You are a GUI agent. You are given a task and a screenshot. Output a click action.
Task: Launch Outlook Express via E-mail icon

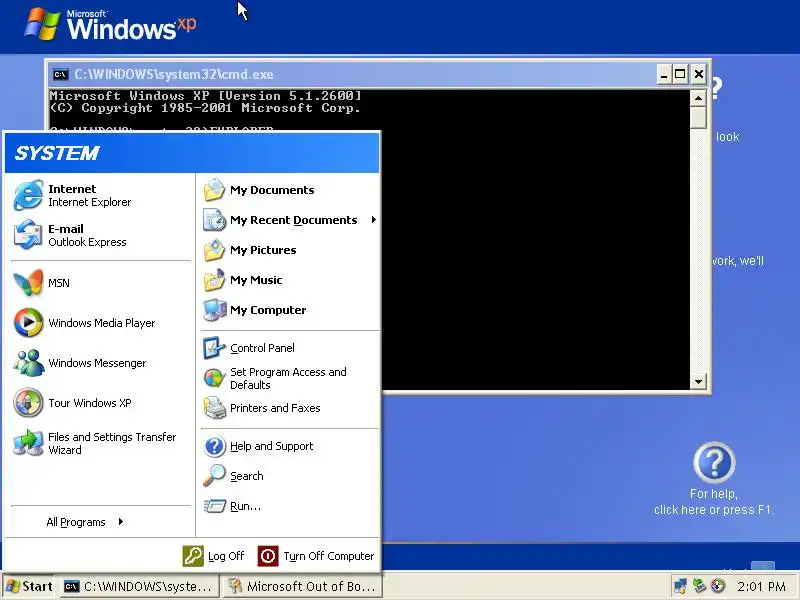[28, 235]
